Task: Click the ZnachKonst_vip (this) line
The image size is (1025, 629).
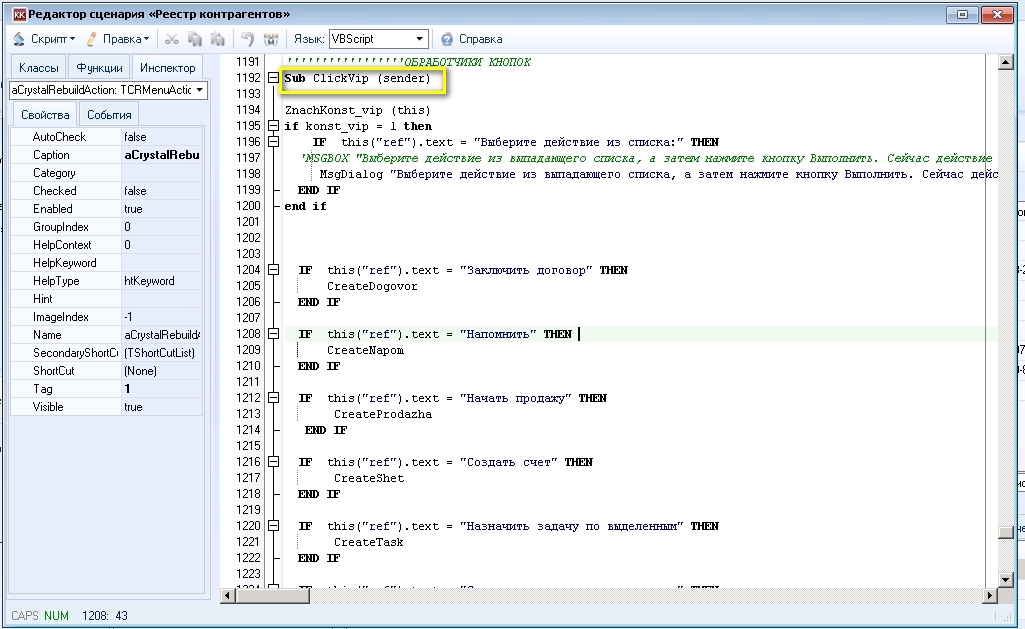Action: 358,110
